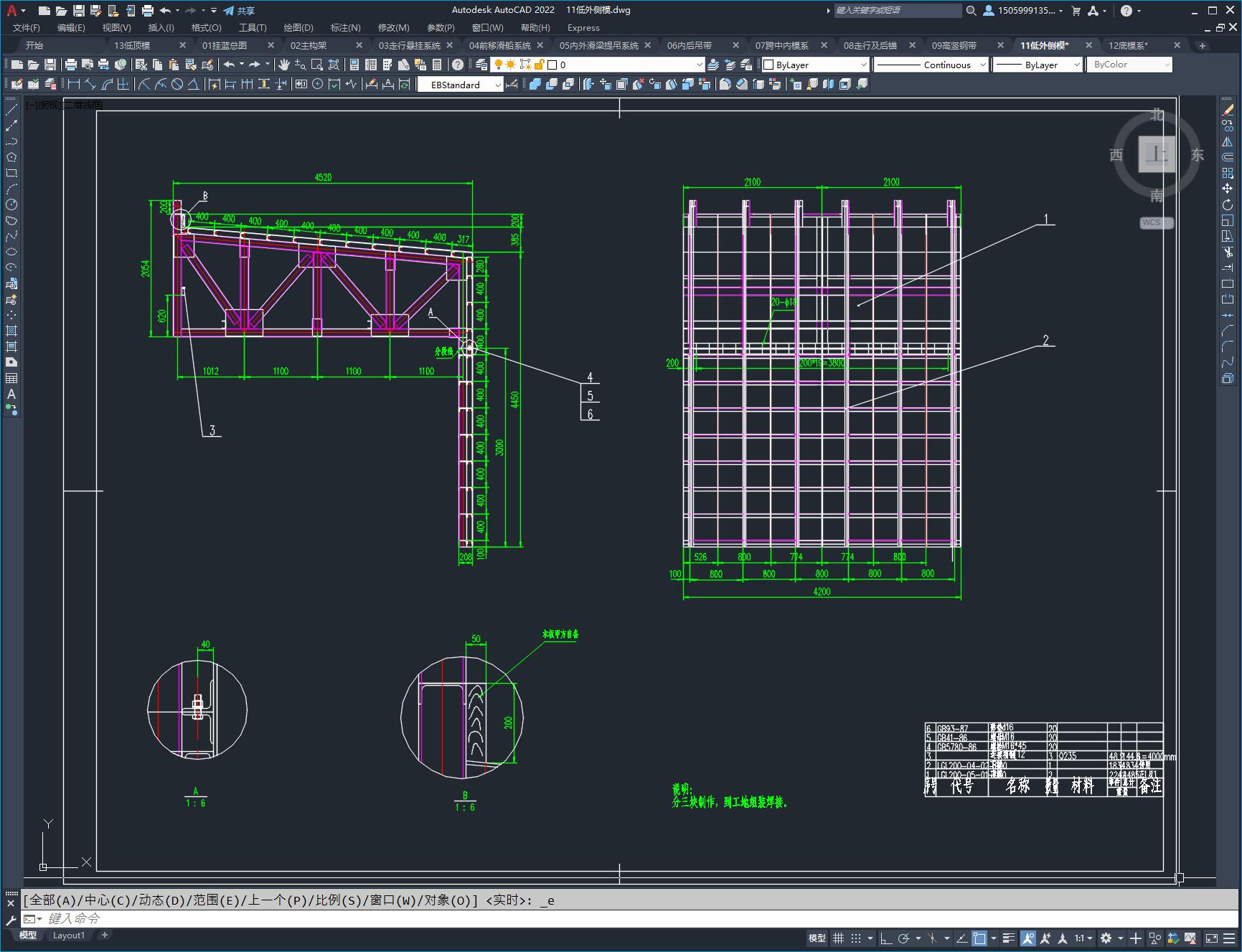Viewport: 1242px width, 952px height.
Task: Click the white layer color swatch beside 0
Action: tap(552, 65)
